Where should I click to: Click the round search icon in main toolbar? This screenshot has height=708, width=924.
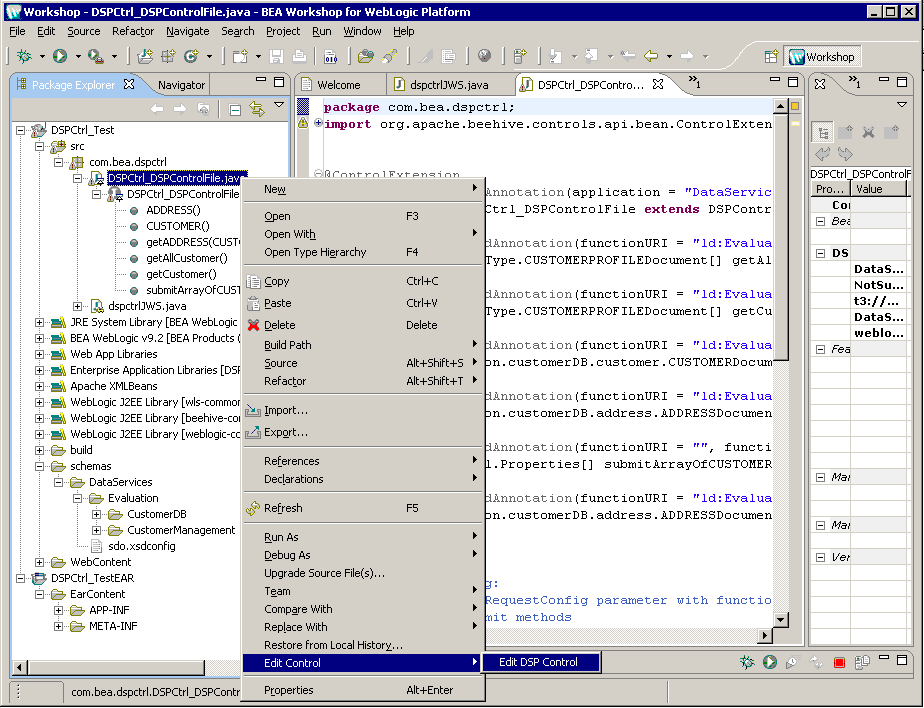[x=484, y=56]
